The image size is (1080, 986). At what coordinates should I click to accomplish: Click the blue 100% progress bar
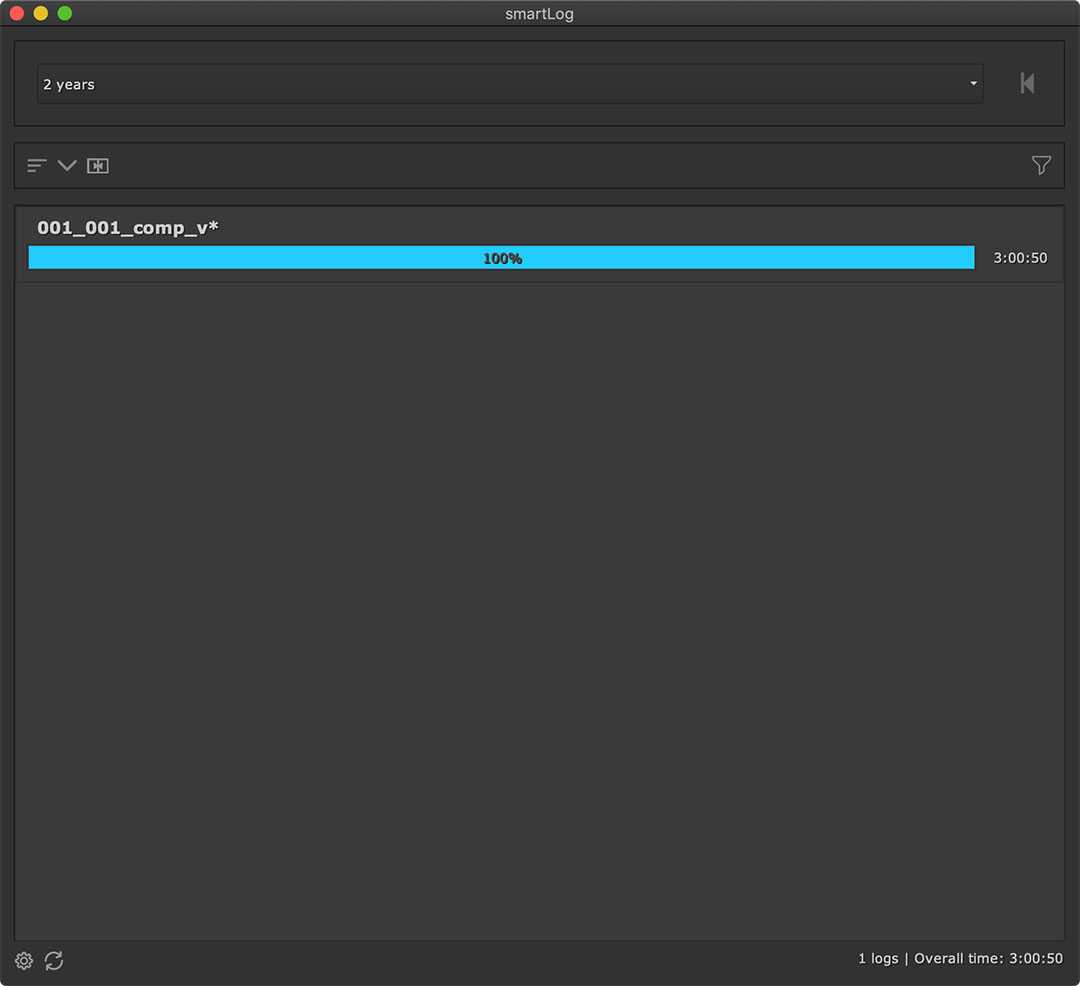coord(501,258)
